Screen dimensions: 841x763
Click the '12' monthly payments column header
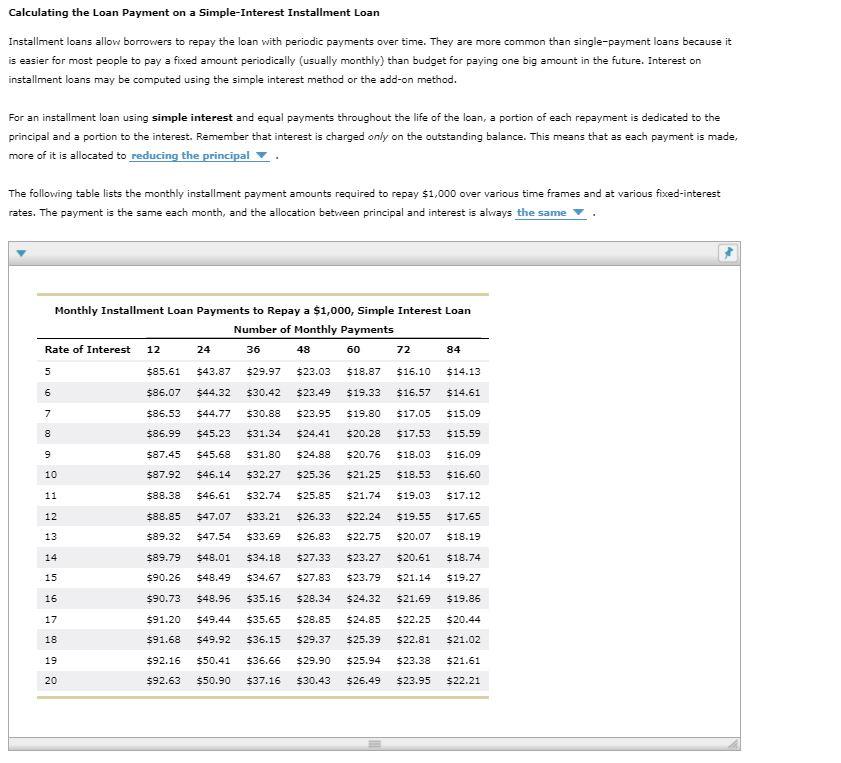pyautogui.click(x=152, y=349)
